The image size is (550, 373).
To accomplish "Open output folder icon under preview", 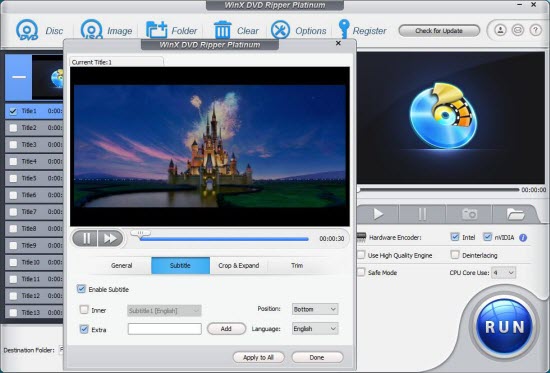I will [515, 214].
